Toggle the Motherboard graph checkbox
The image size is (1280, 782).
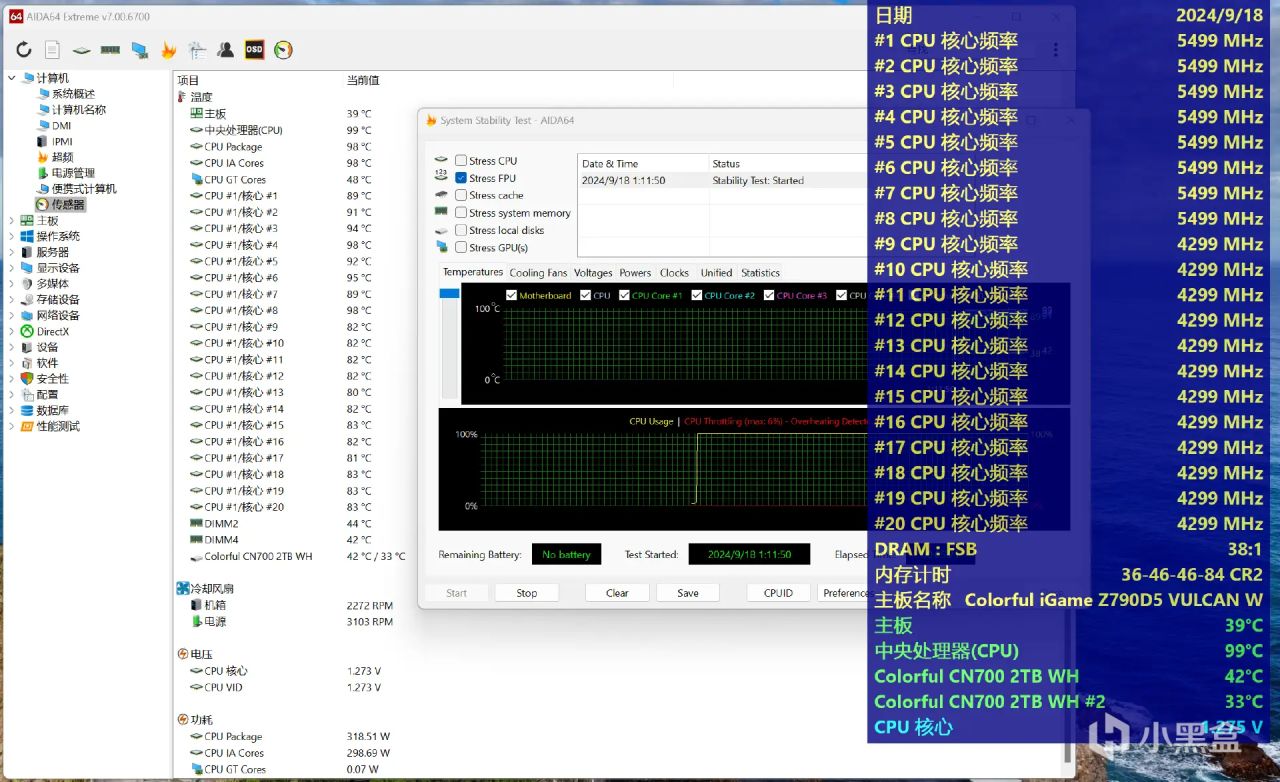512,295
